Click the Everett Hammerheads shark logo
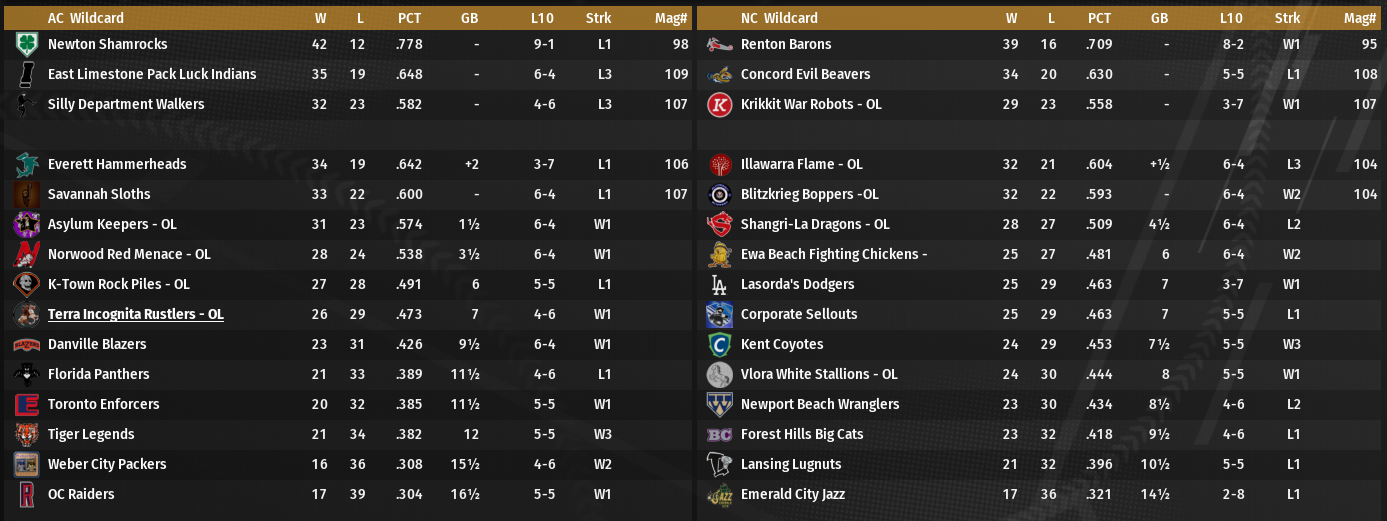This screenshot has height=521, width=1387. click(x=27, y=165)
